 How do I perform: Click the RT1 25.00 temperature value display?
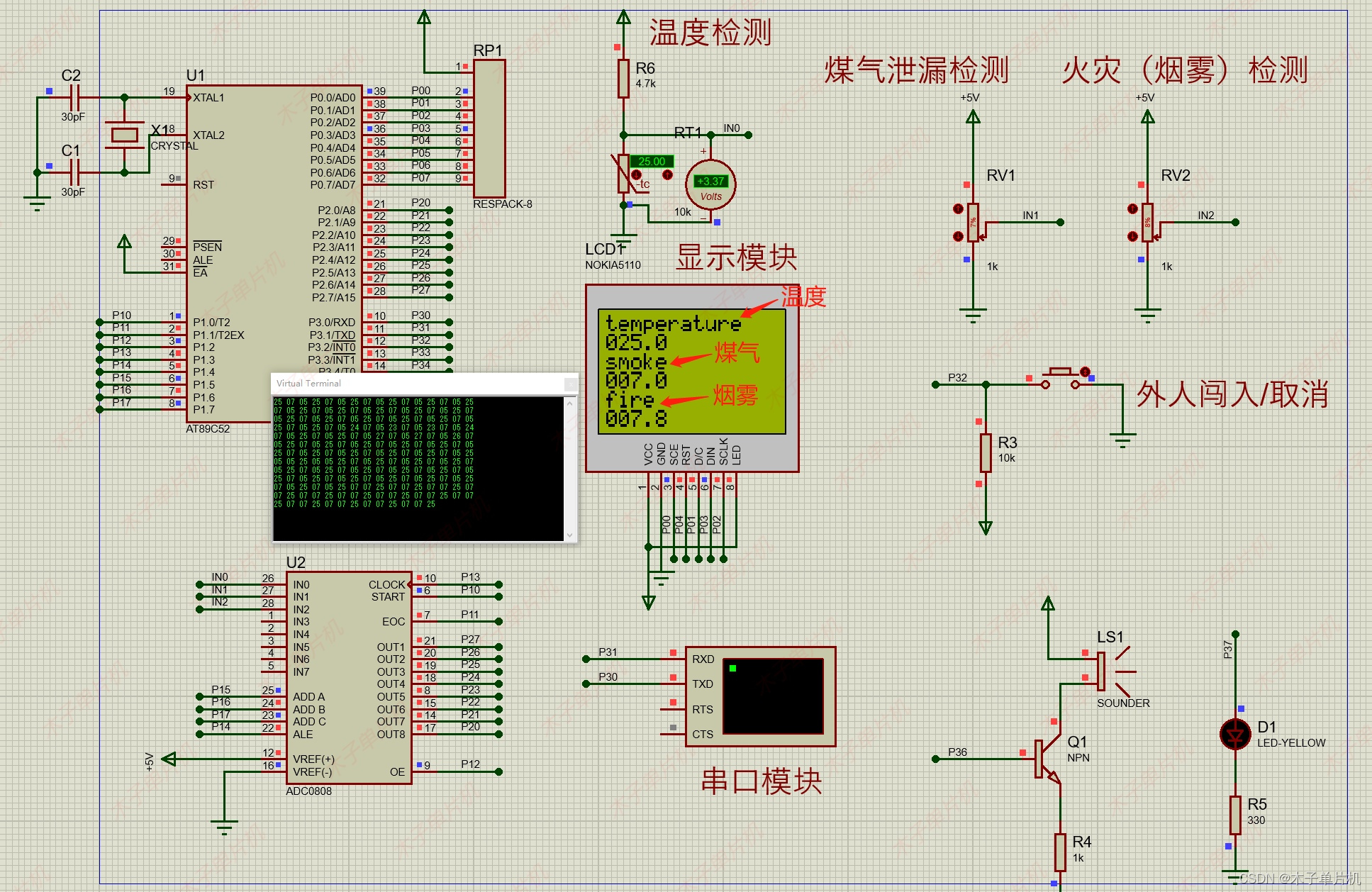pos(651,162)
